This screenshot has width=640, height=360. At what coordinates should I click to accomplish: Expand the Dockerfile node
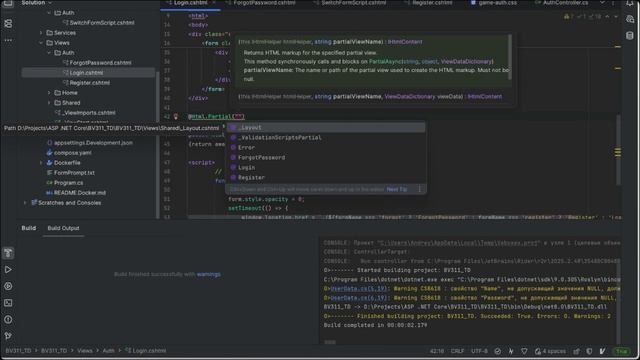pyautogui.click(x=41, y=163)
